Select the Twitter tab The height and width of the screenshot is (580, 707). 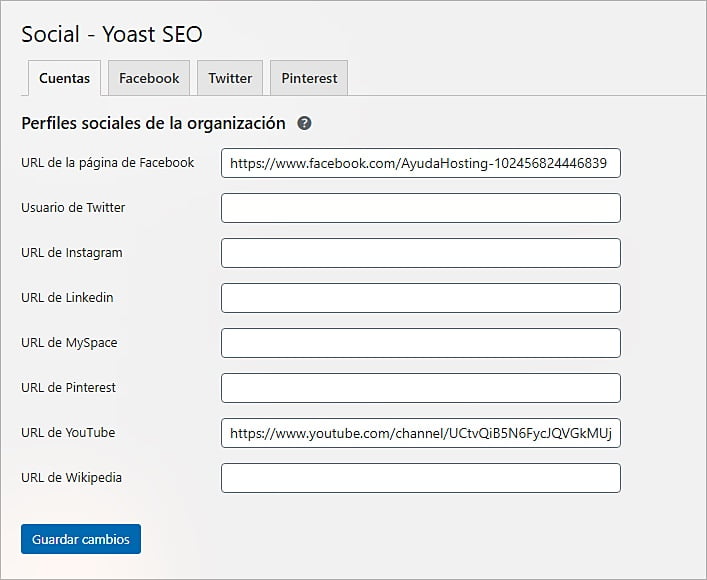pyautogui.click(x=230, y=78)
